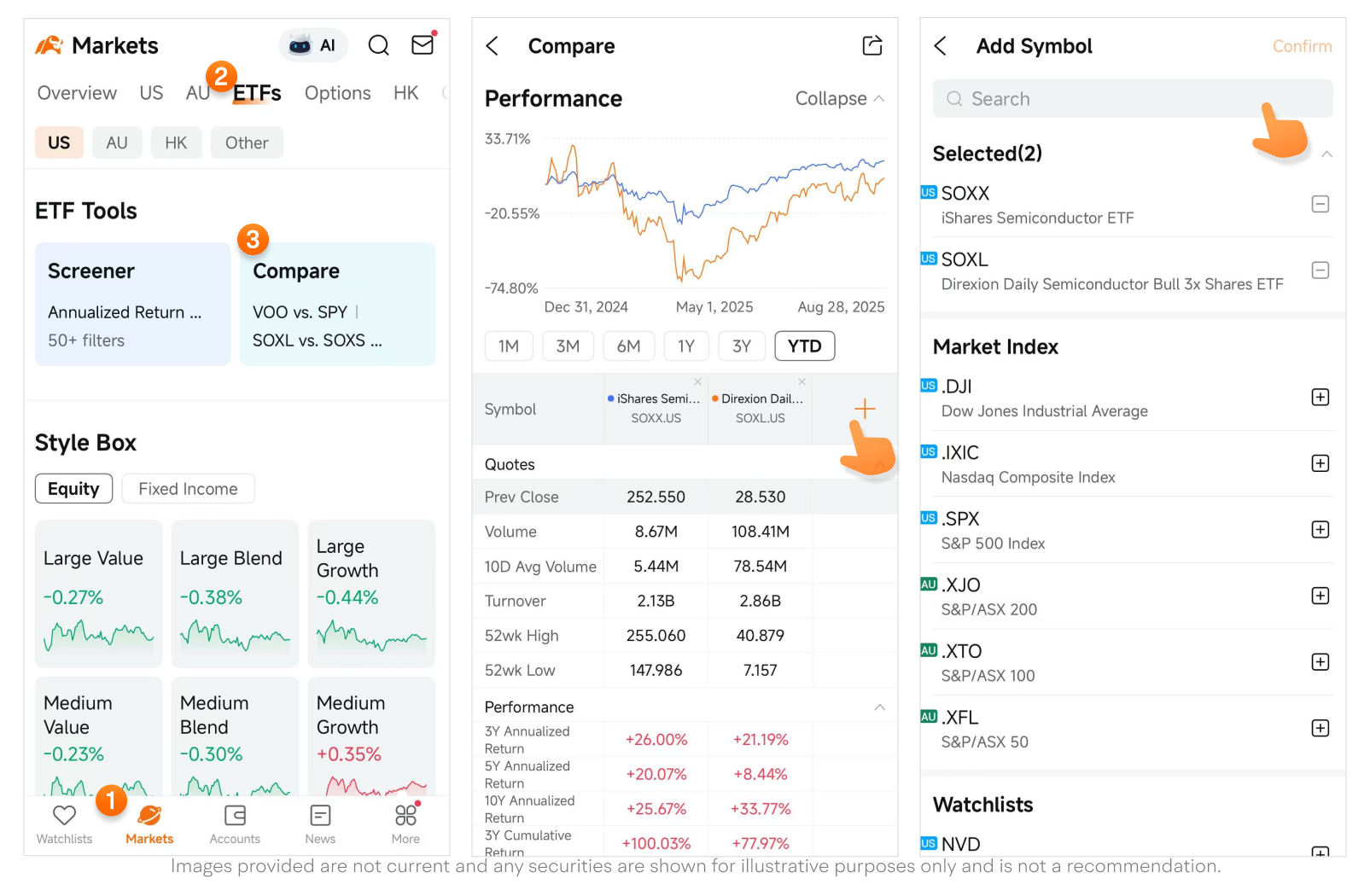Remove SOXX from Selected symbols
Image resolution: width=1370 pixels, height=896 pixels.
(x=1320, y=204)
